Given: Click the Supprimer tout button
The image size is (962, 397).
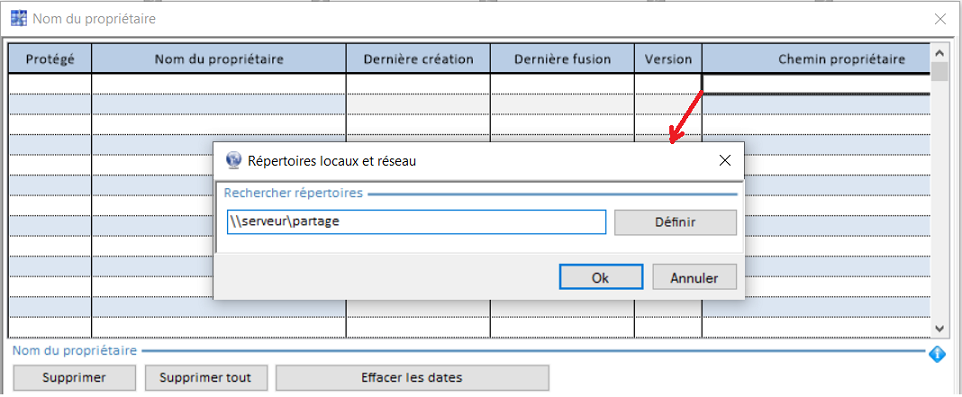Looking at the screenshot, I should click(206, 377).
